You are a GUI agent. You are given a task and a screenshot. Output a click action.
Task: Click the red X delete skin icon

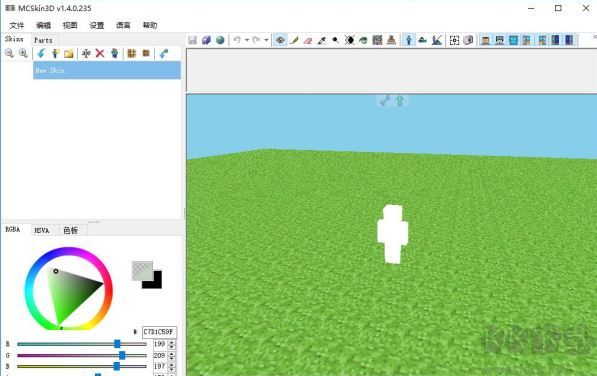point(100,53)
